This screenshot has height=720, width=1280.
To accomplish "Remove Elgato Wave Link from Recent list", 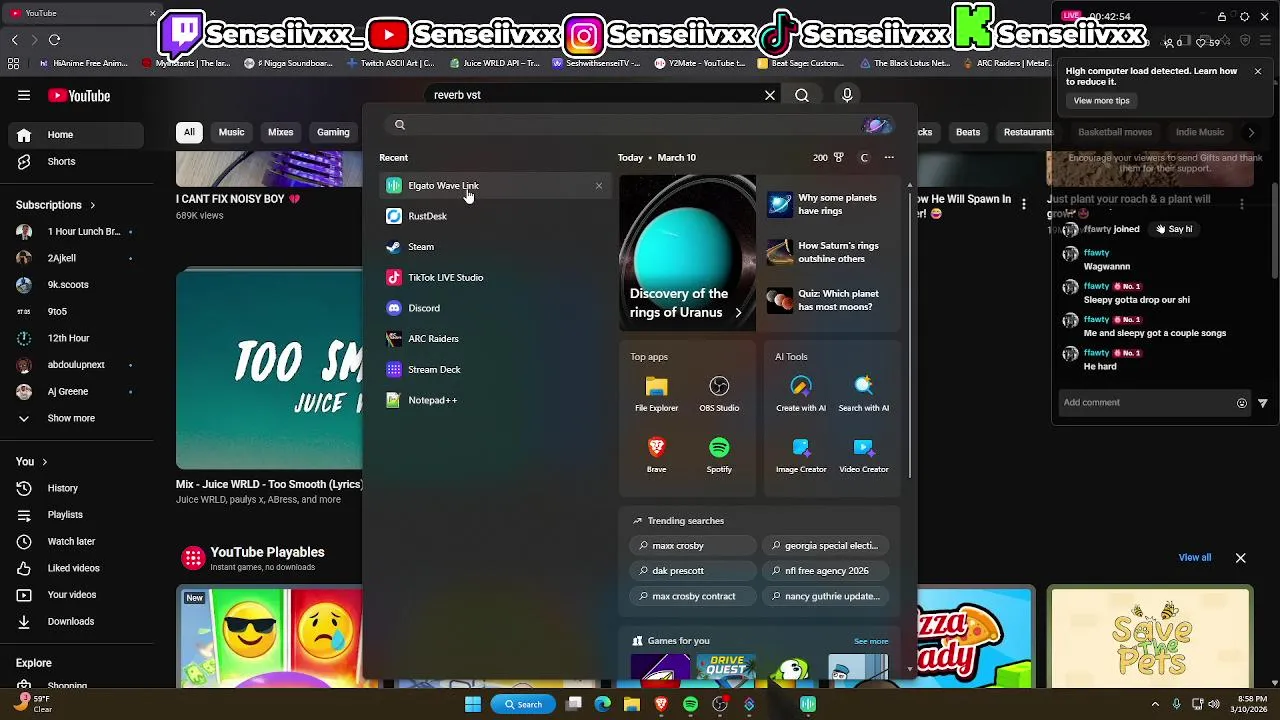I will [x=599, y=185].
